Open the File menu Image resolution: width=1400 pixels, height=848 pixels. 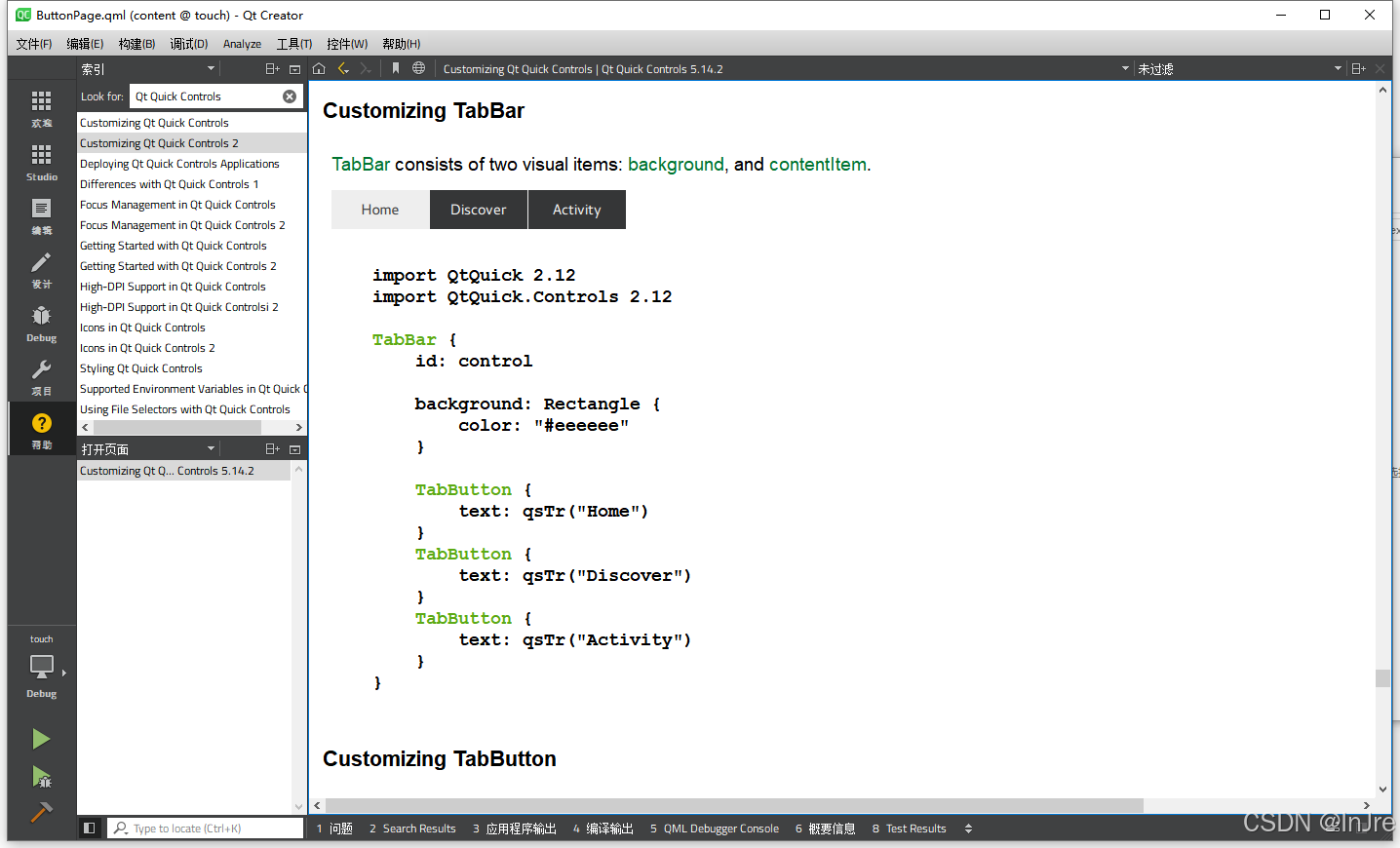(x=34, y=44)
